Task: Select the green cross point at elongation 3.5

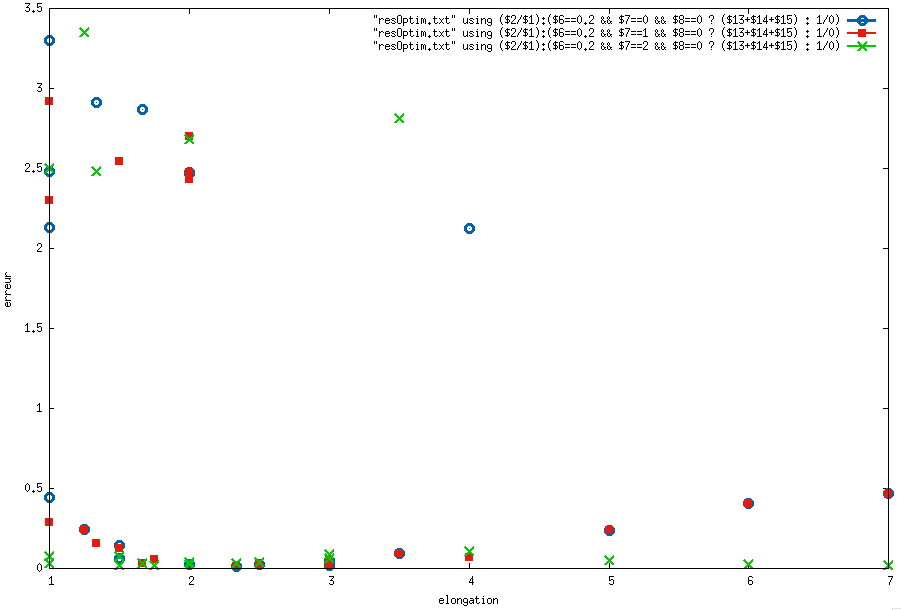Action: coord(399,118)
